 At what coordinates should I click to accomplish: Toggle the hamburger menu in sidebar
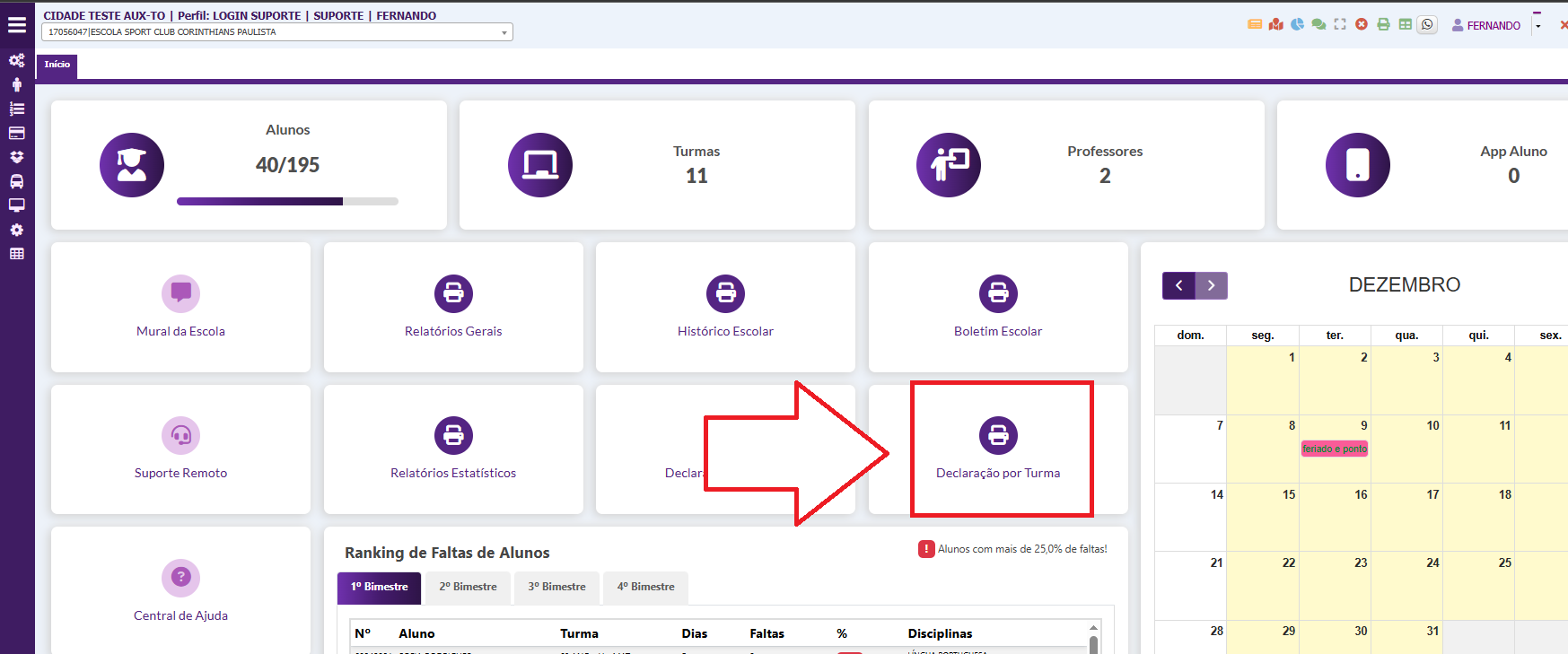click(17, 25)
